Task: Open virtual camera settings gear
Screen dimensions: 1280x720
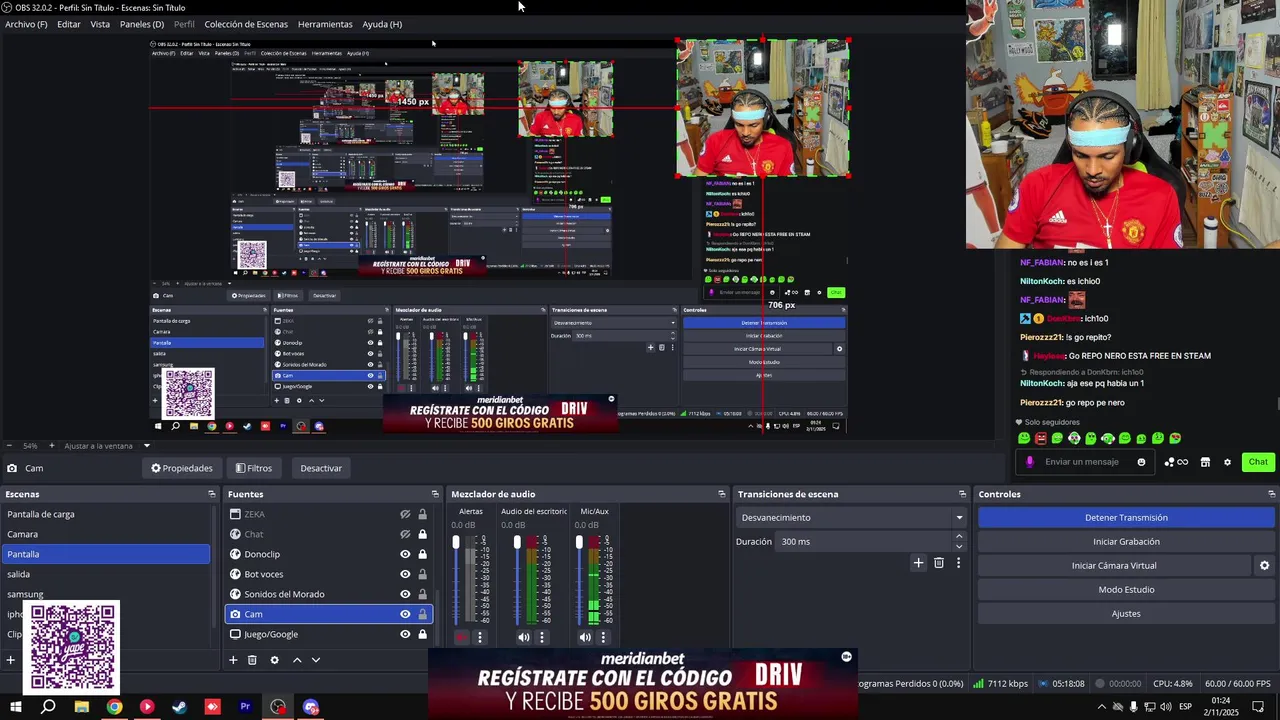Action: pos(1264,566)
